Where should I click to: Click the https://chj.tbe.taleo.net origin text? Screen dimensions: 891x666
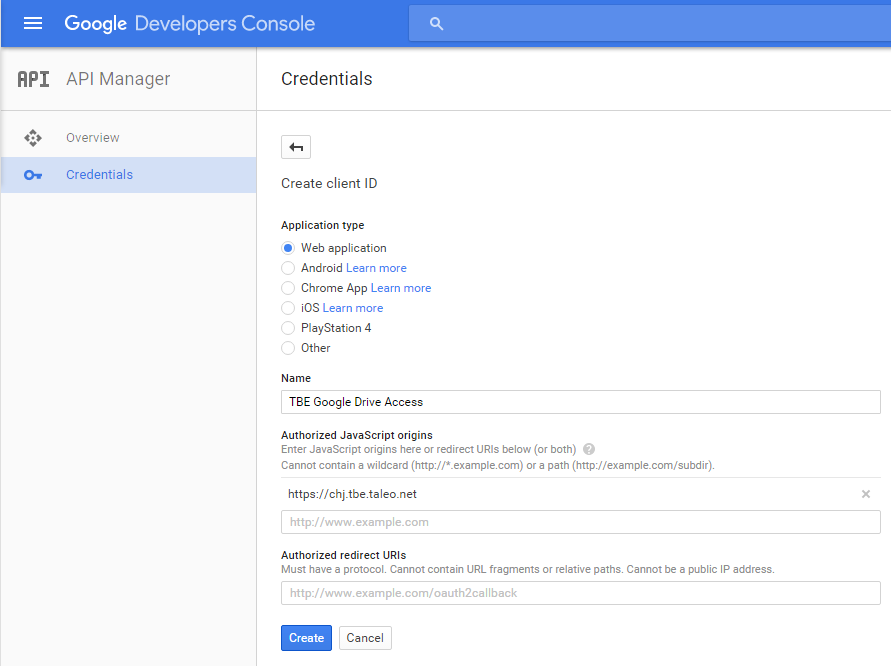pos(352,494)
